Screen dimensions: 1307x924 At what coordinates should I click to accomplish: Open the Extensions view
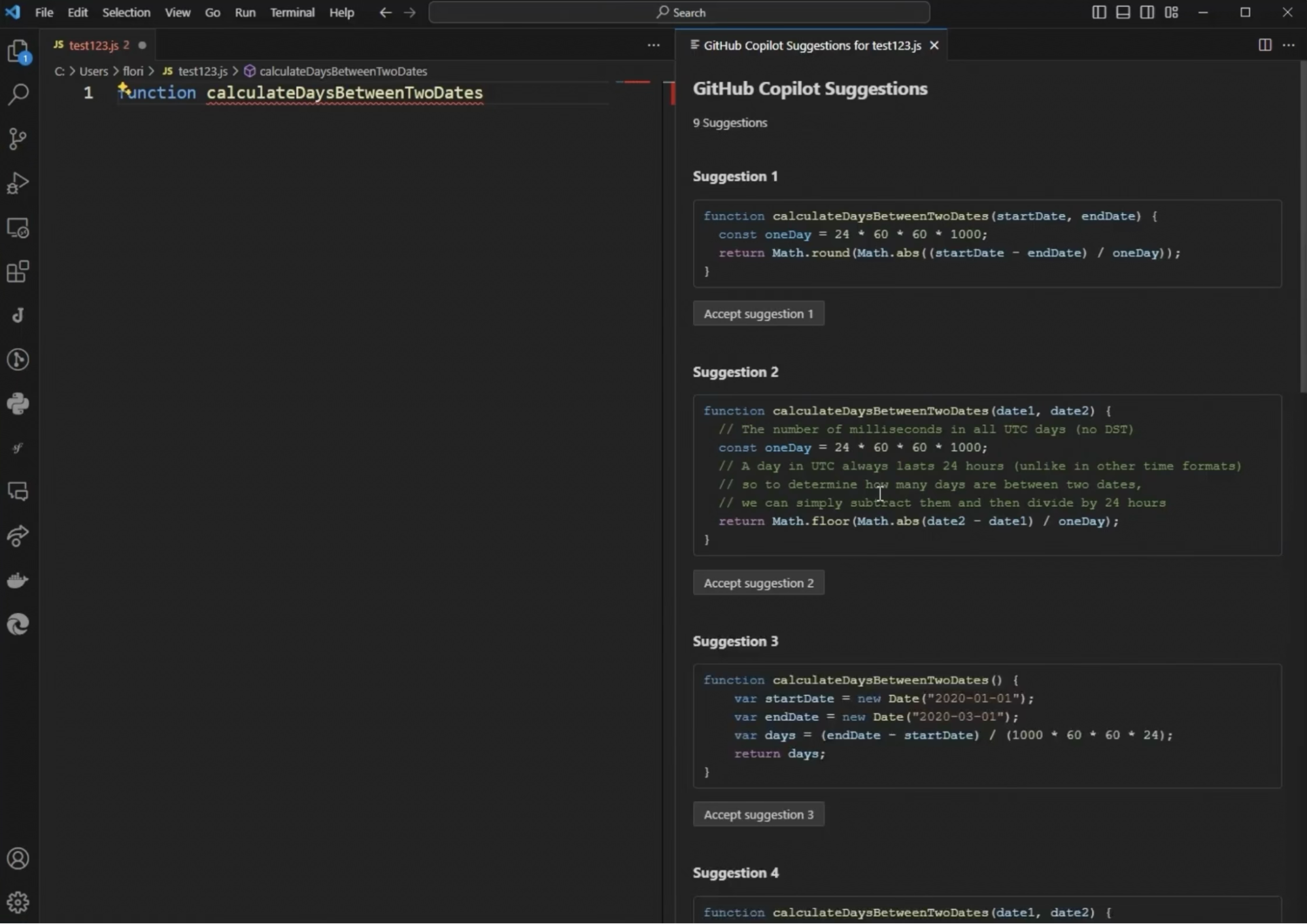tap(18, 271)
